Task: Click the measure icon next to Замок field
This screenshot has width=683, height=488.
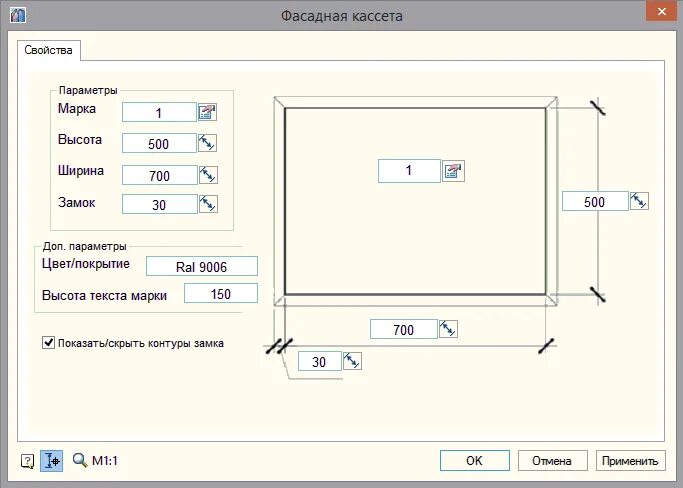Action: 208,203
